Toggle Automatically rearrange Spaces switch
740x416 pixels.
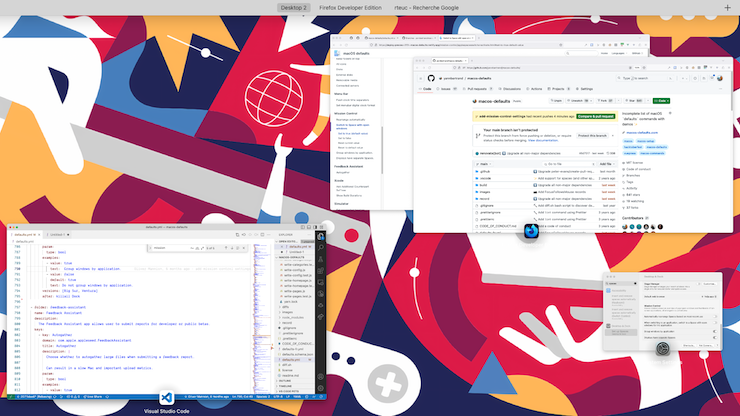pos(715,316)
